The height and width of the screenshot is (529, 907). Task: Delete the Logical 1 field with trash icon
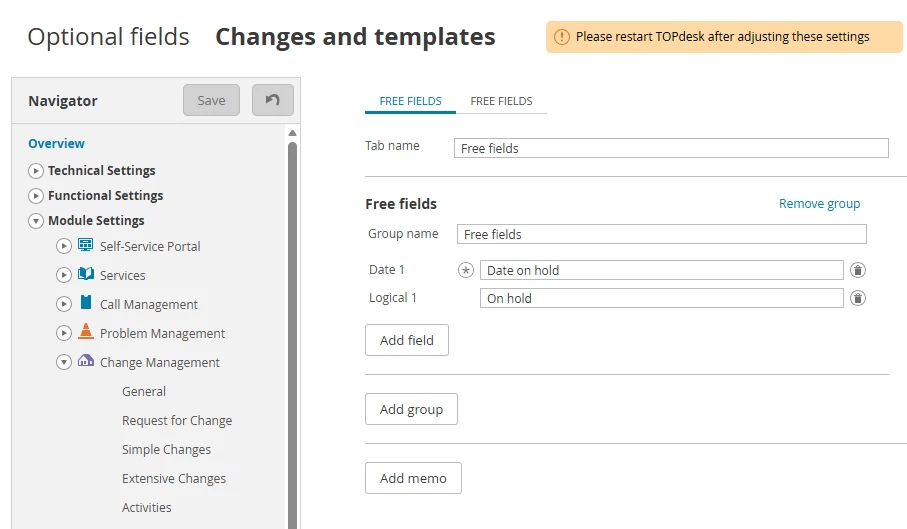(858, 298)
